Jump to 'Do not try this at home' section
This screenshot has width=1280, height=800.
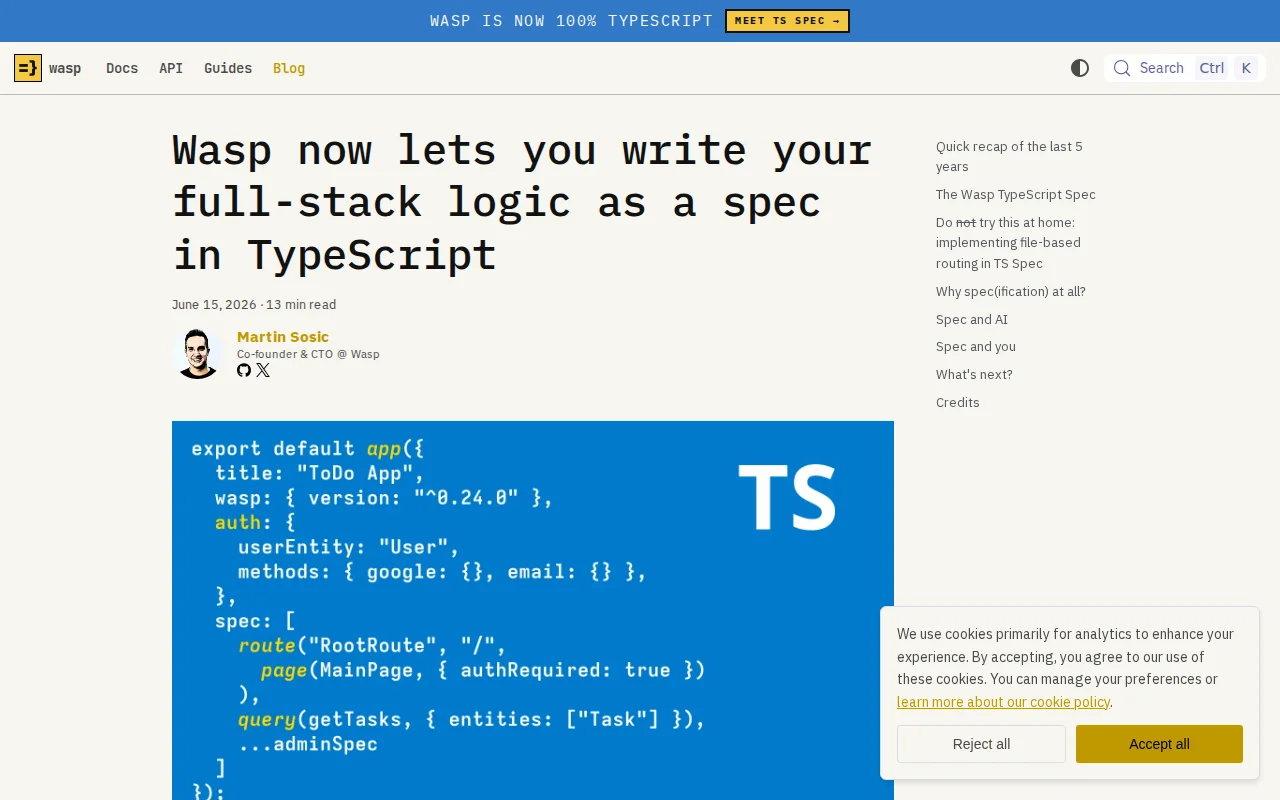[x=1008, y=243]
